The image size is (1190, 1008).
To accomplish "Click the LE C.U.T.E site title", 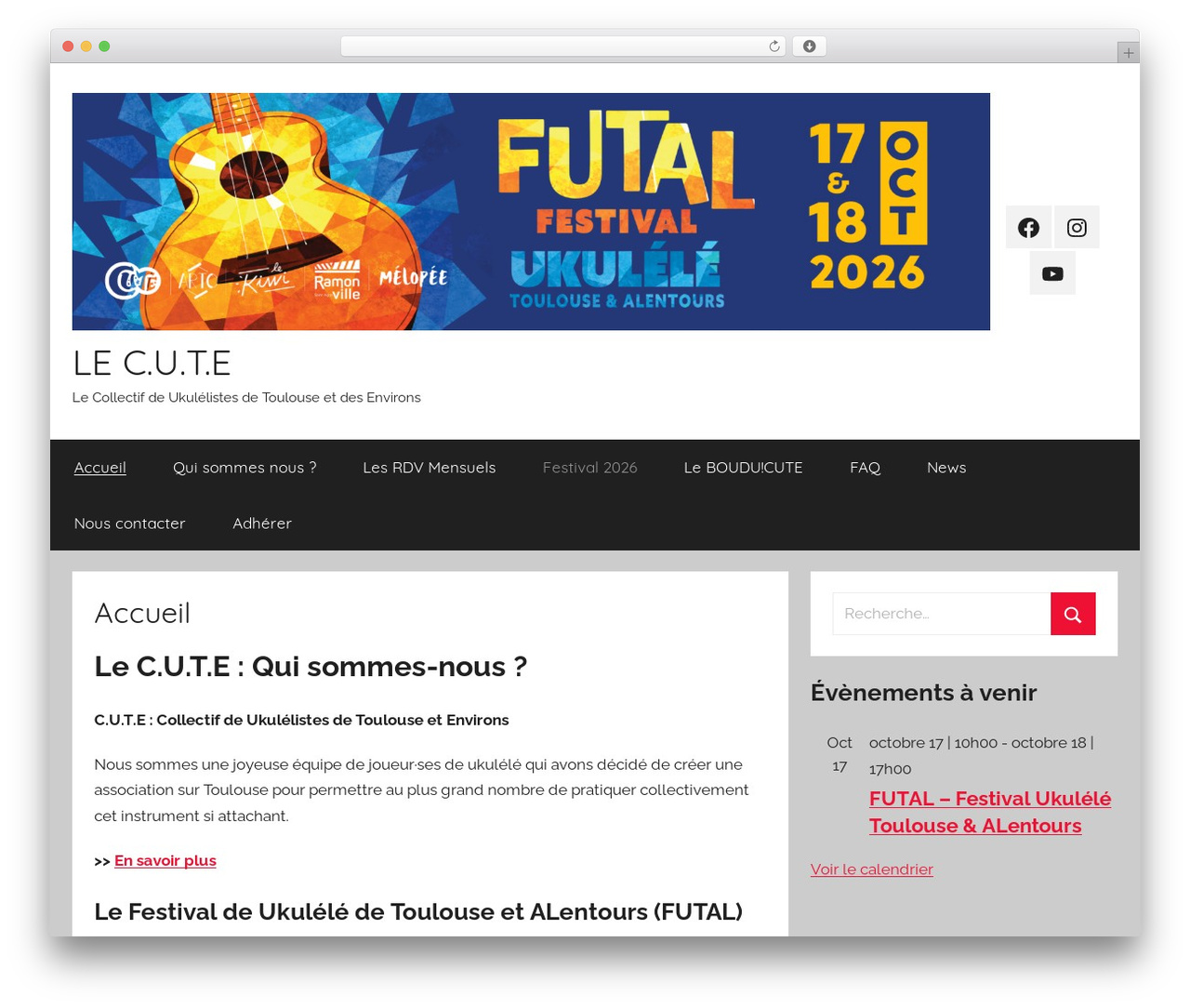I will (152, 363).
